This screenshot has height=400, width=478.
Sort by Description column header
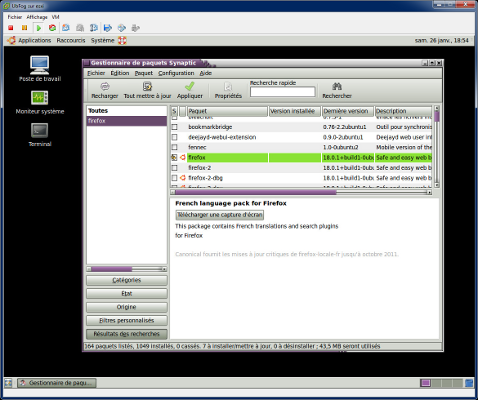point(403,111)
